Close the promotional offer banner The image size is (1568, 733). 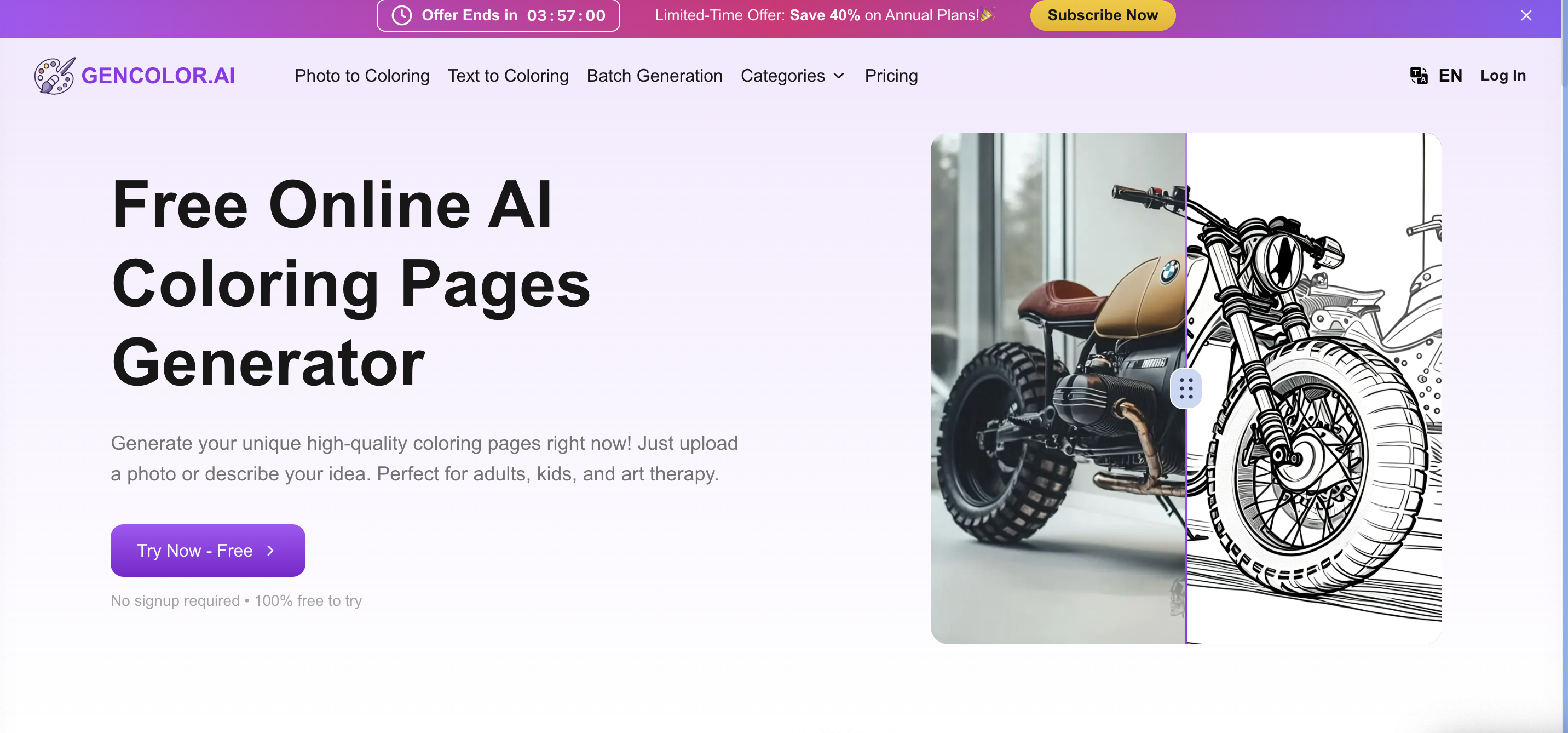coord(1525,15)
